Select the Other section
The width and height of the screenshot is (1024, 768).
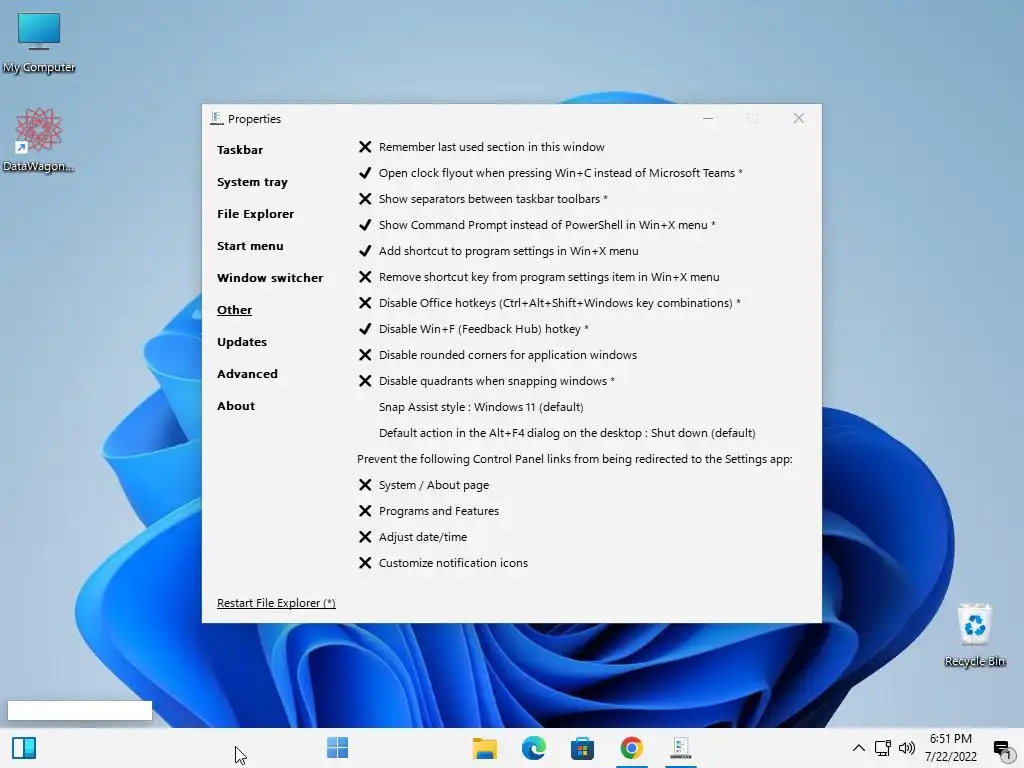click(234, 310)
